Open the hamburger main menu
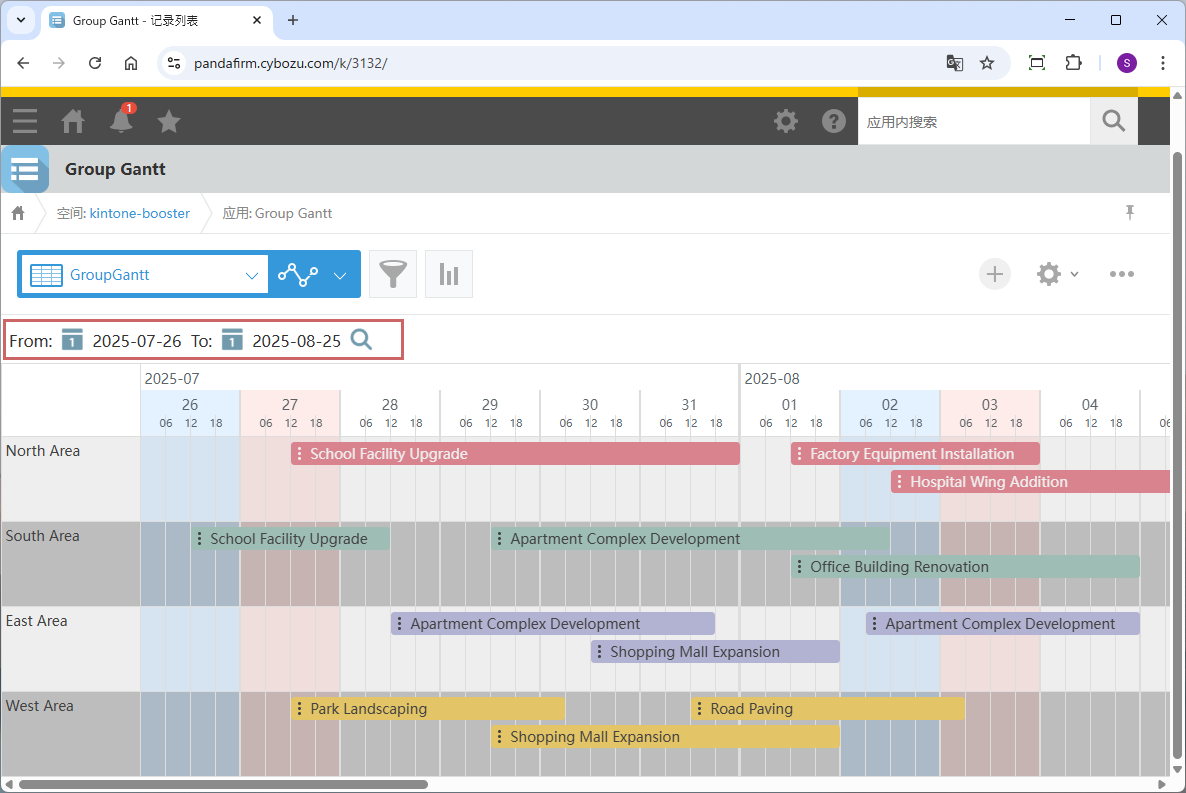This screenshot has height=793, width=1186. coord(25,121)
